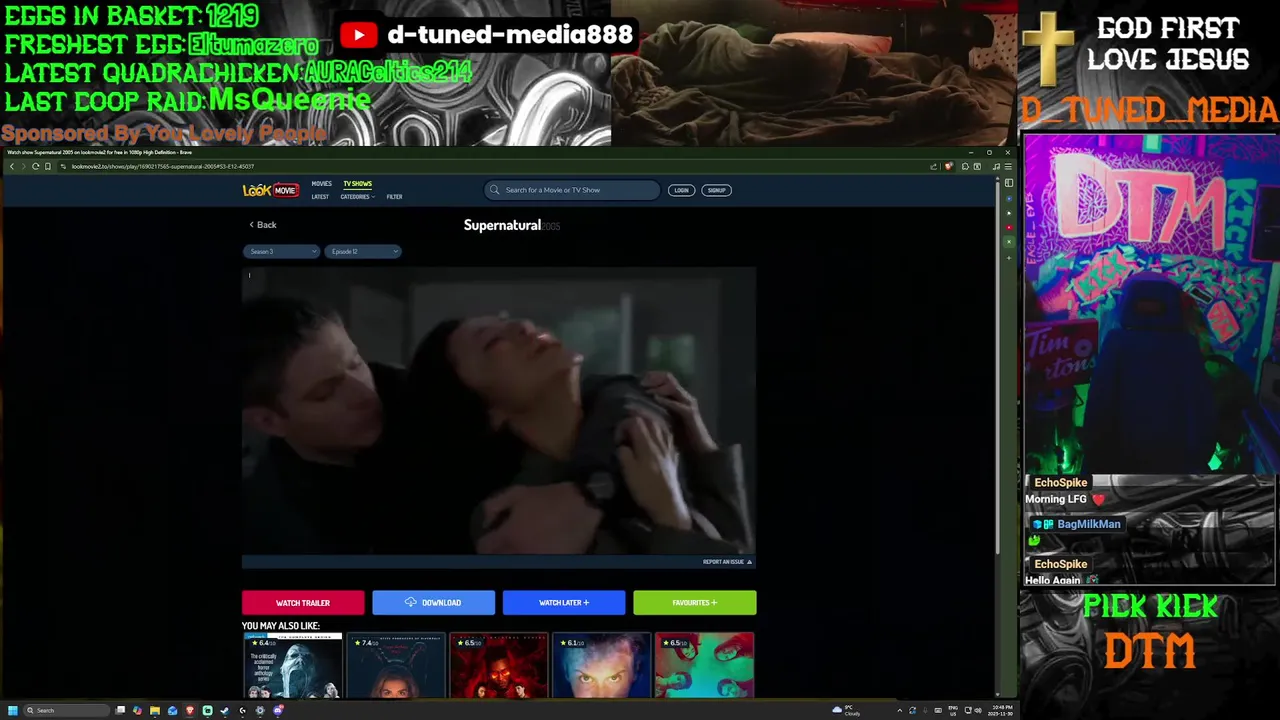Toggle the sidebar panel icon
This screenshot has width=1280, height=720.
1009,183
